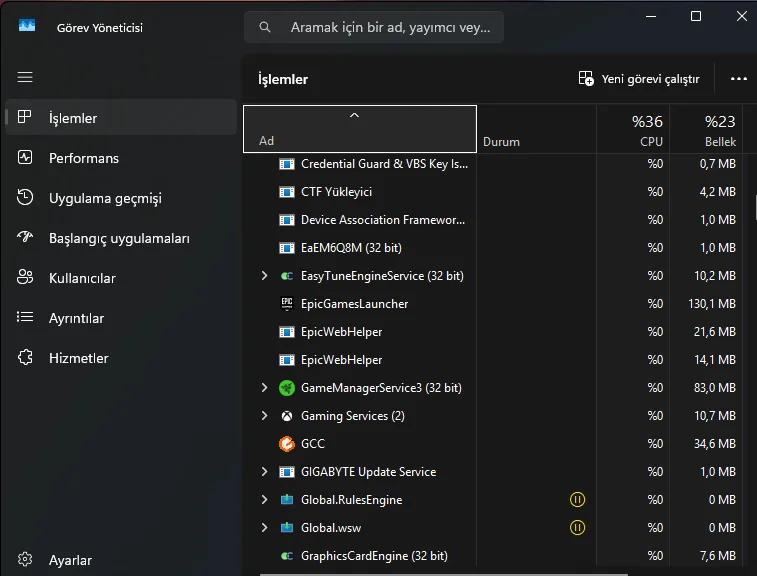757x576 pixels.
Task: Click the Uygulama geçmişi history icon
Action: [26, 198]
